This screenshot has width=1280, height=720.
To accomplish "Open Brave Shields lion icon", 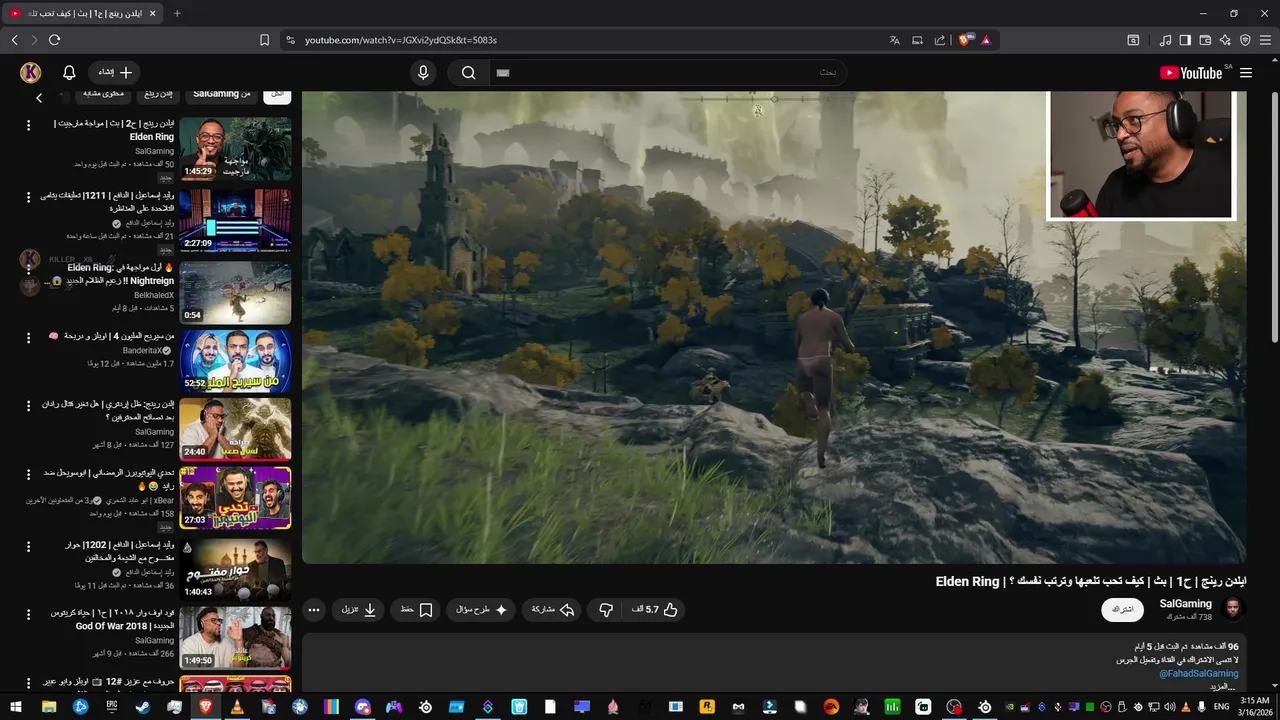I will 964,40.
